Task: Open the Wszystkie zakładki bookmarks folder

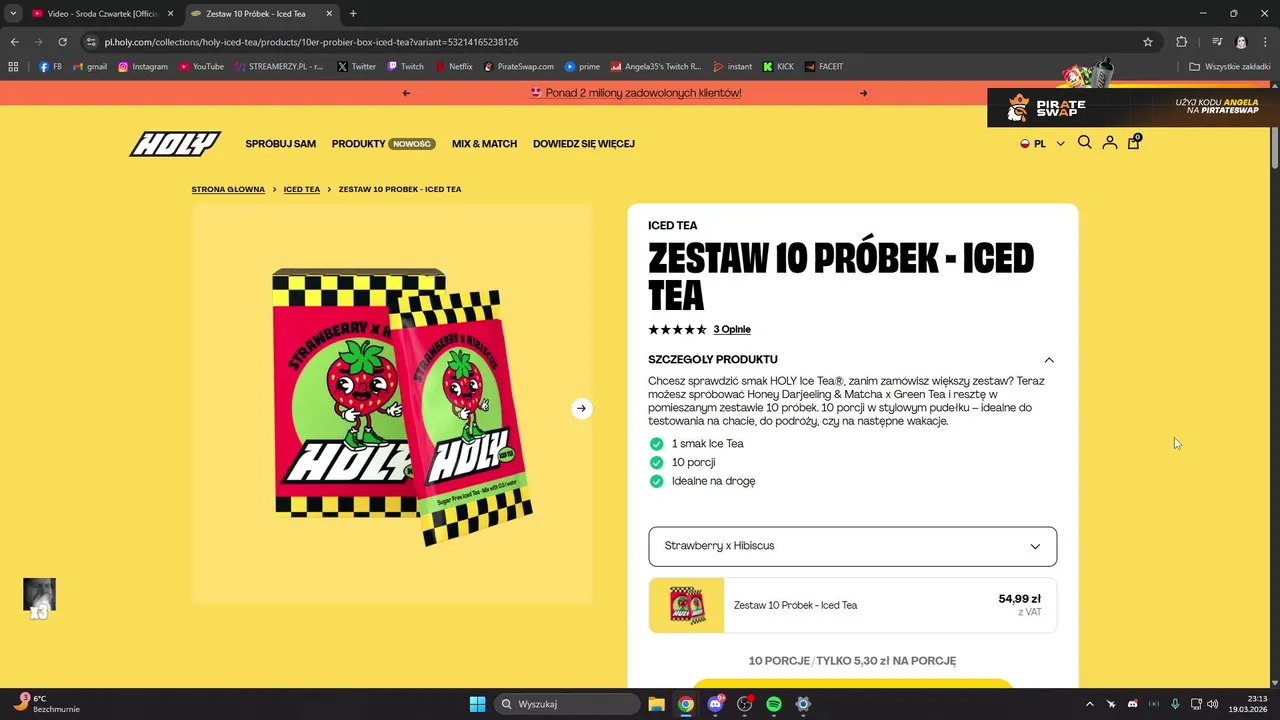Action: tap(1229, 67)
